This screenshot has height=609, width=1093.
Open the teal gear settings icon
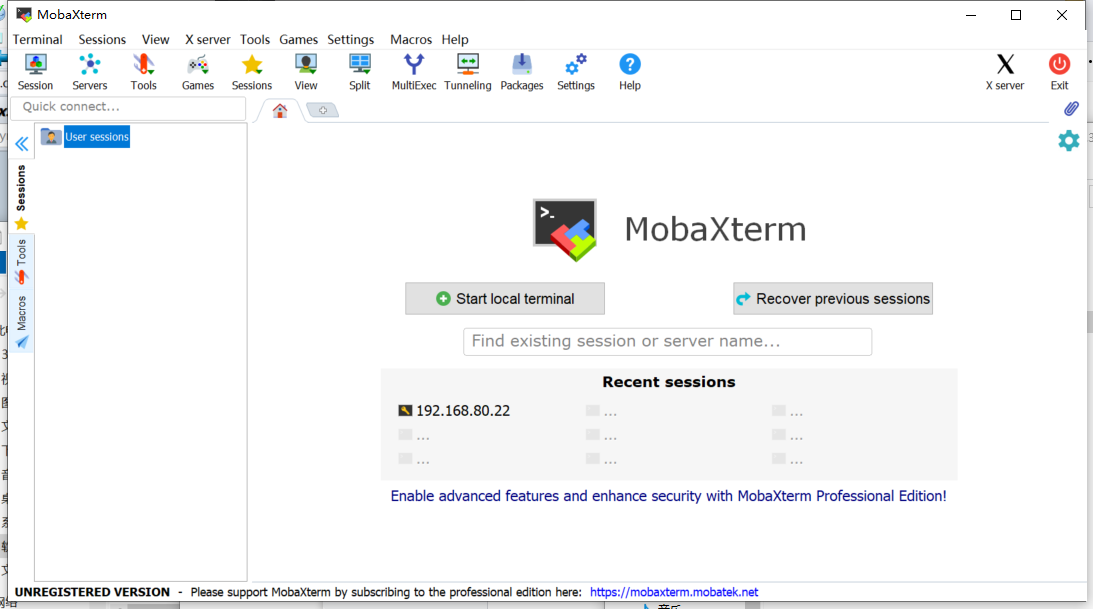1069,141
